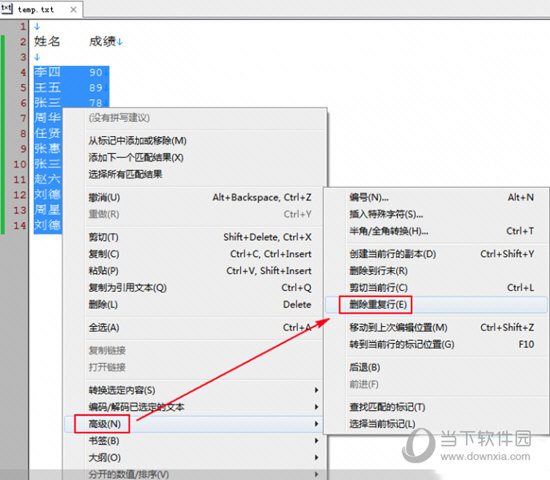Click line number 2 in the gutter
The image size is (550, 480).
[x=23, y=42]
